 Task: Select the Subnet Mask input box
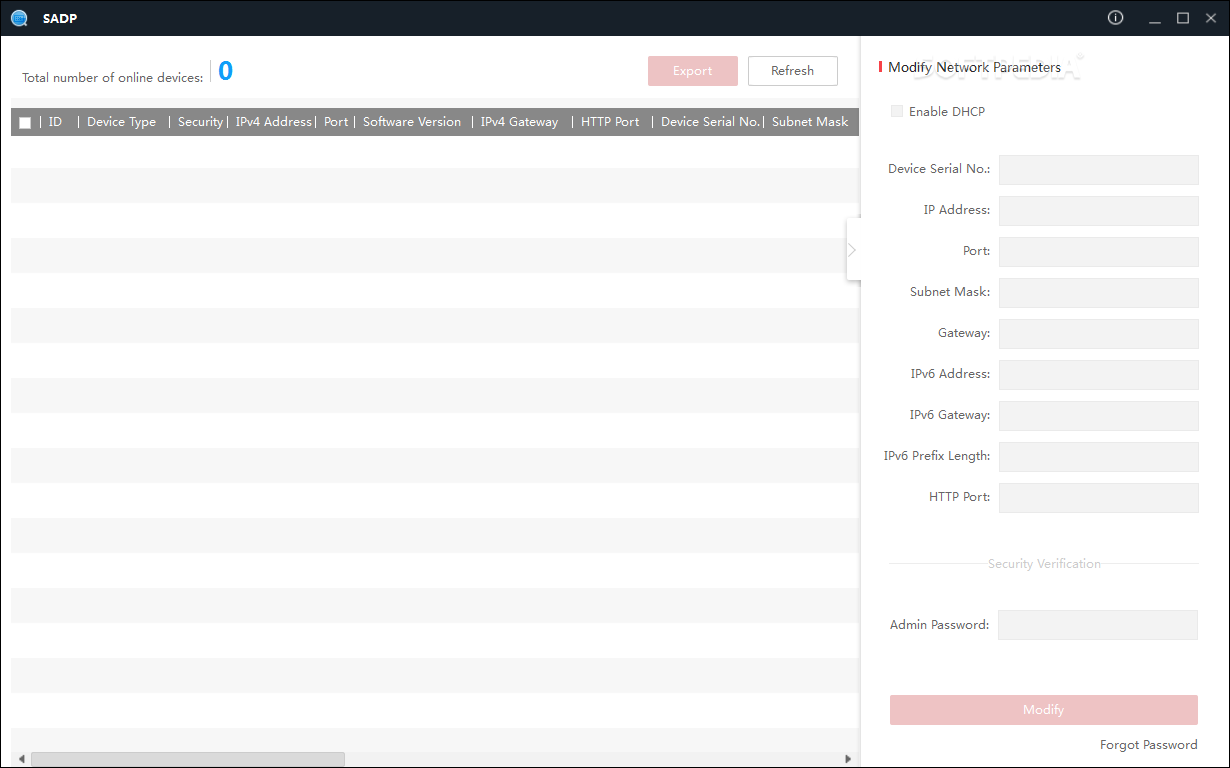1098,293
